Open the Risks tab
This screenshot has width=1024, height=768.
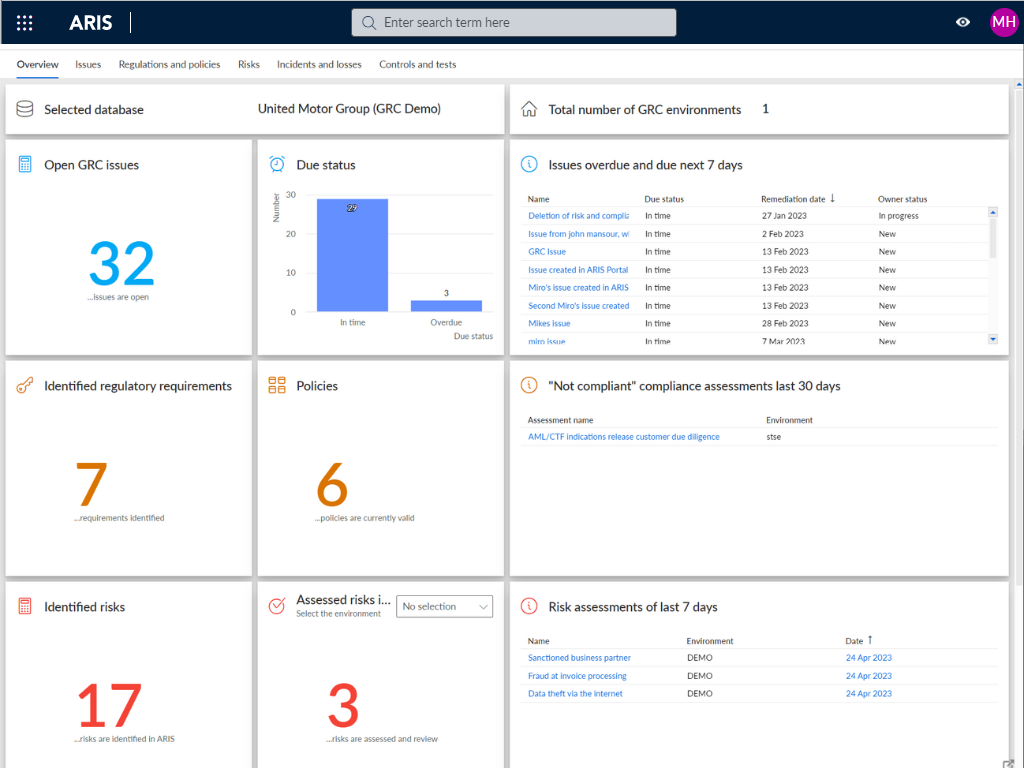click(248, 65)
